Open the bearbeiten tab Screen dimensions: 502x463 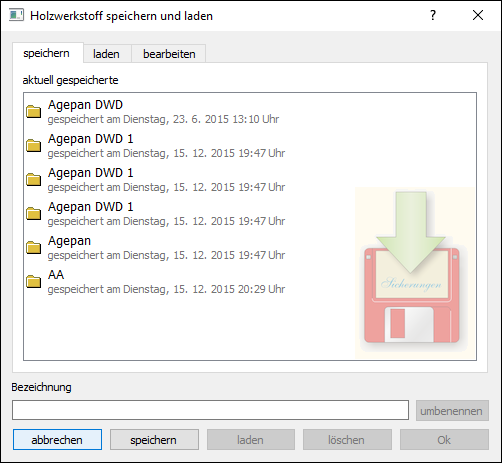coord(169,54)
